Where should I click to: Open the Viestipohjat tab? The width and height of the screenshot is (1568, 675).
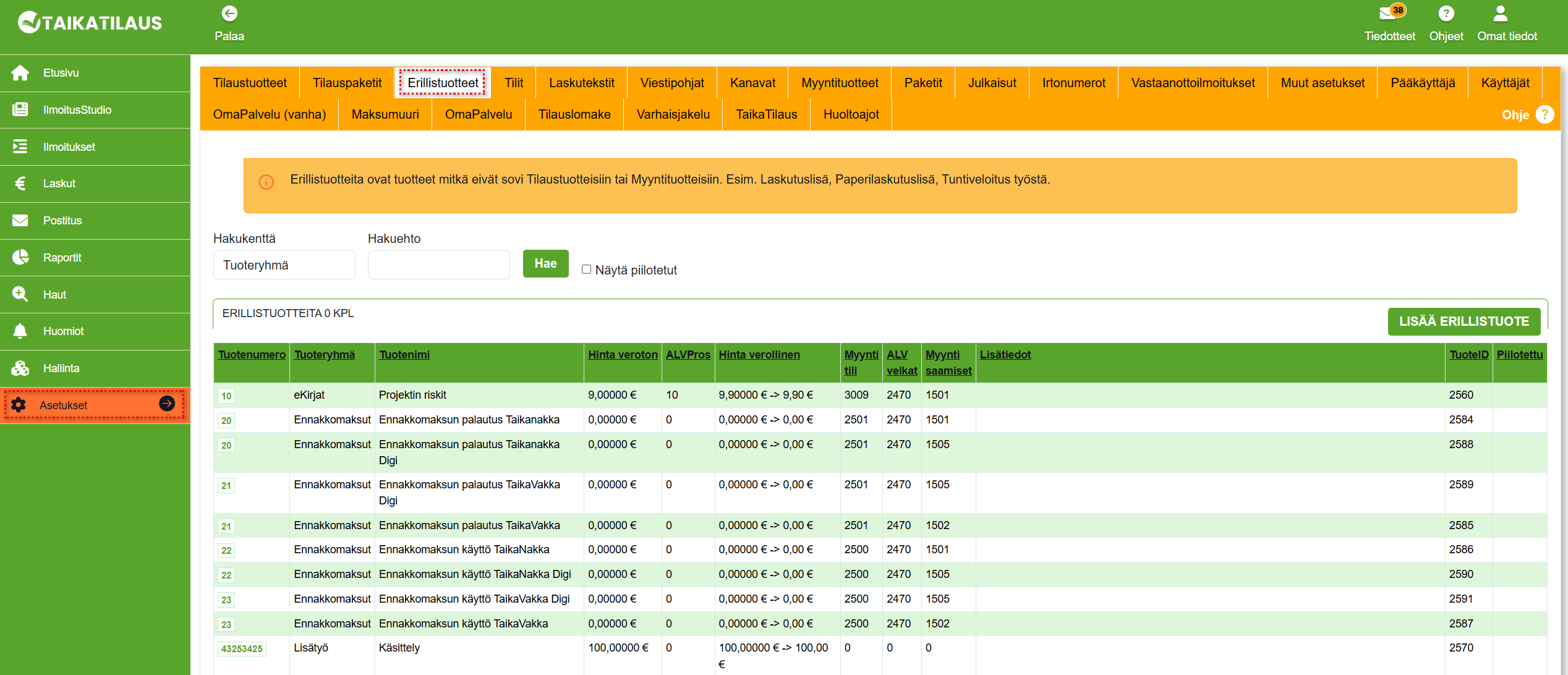click(672, 83)
